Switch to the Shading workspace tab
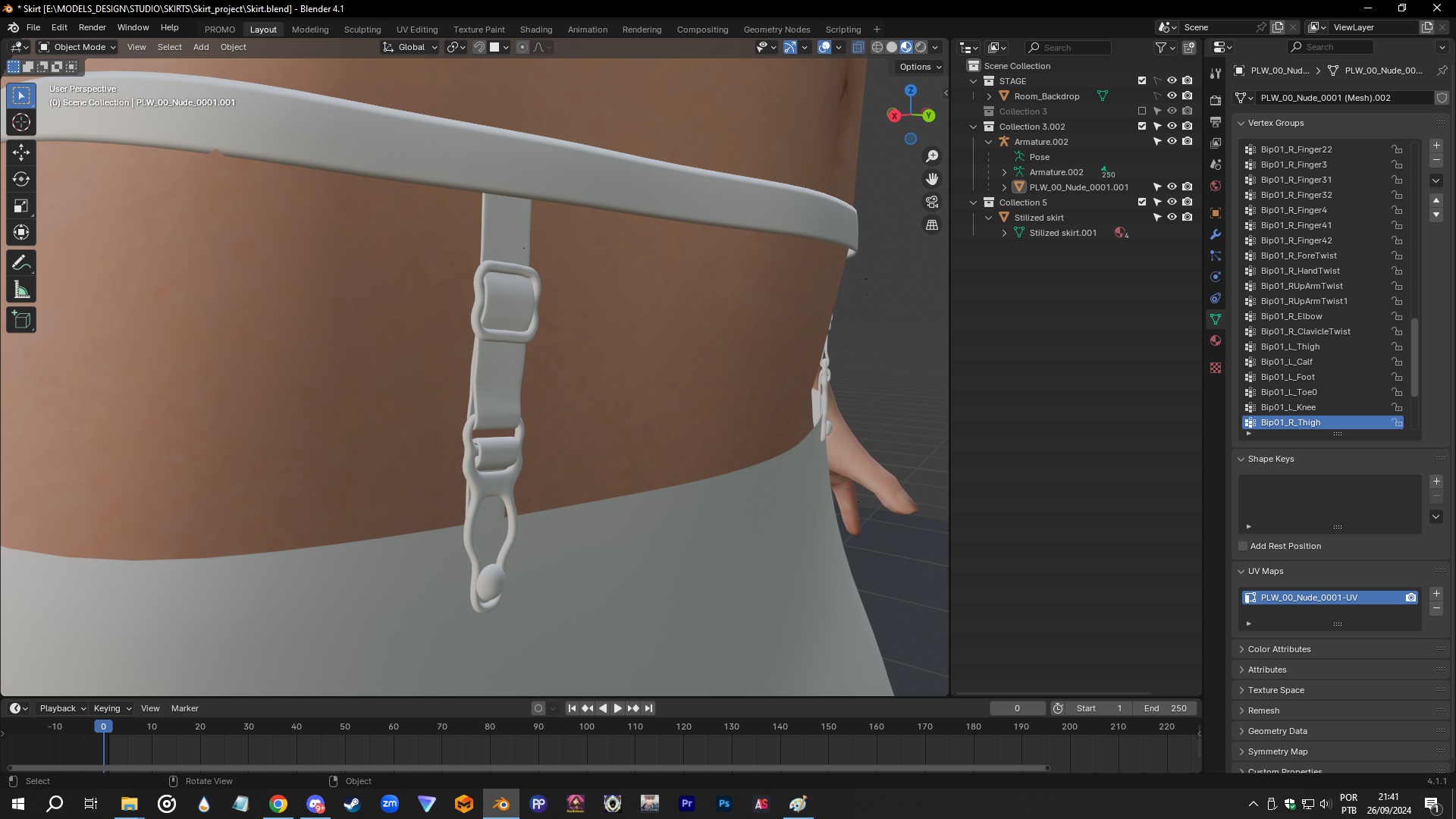This screenshot has height=819, width=1456. tap(536, 30)
